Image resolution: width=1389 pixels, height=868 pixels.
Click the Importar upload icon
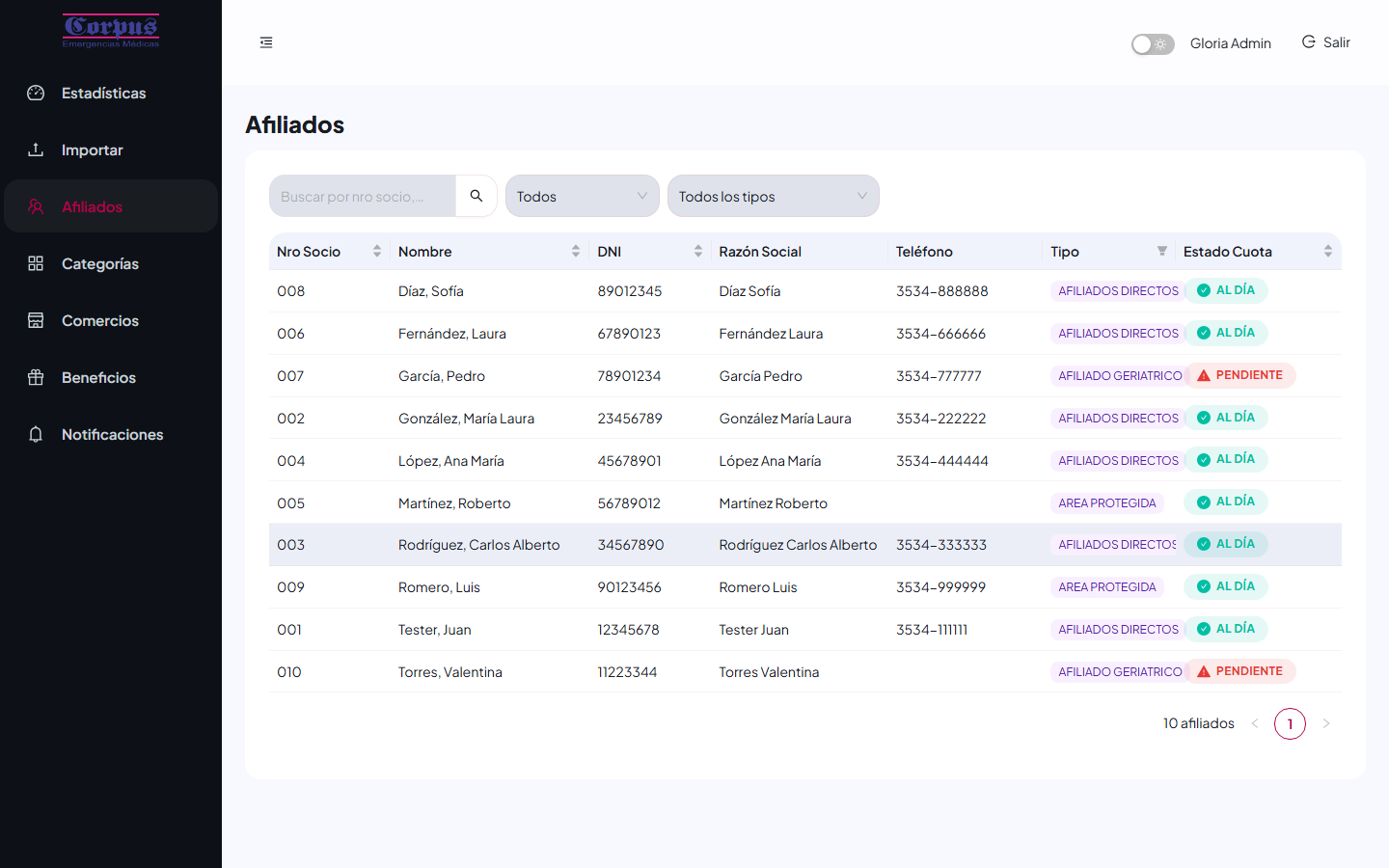coord(36,149)
